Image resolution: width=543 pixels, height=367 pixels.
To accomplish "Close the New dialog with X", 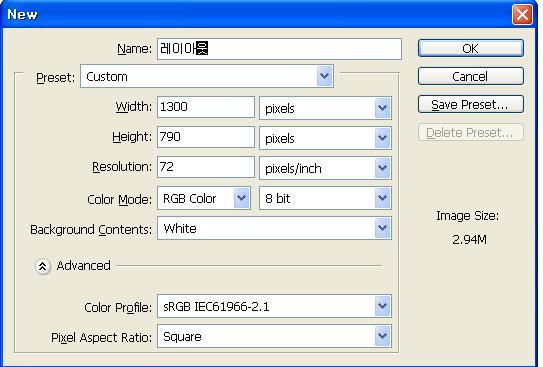I will (522, 15).
